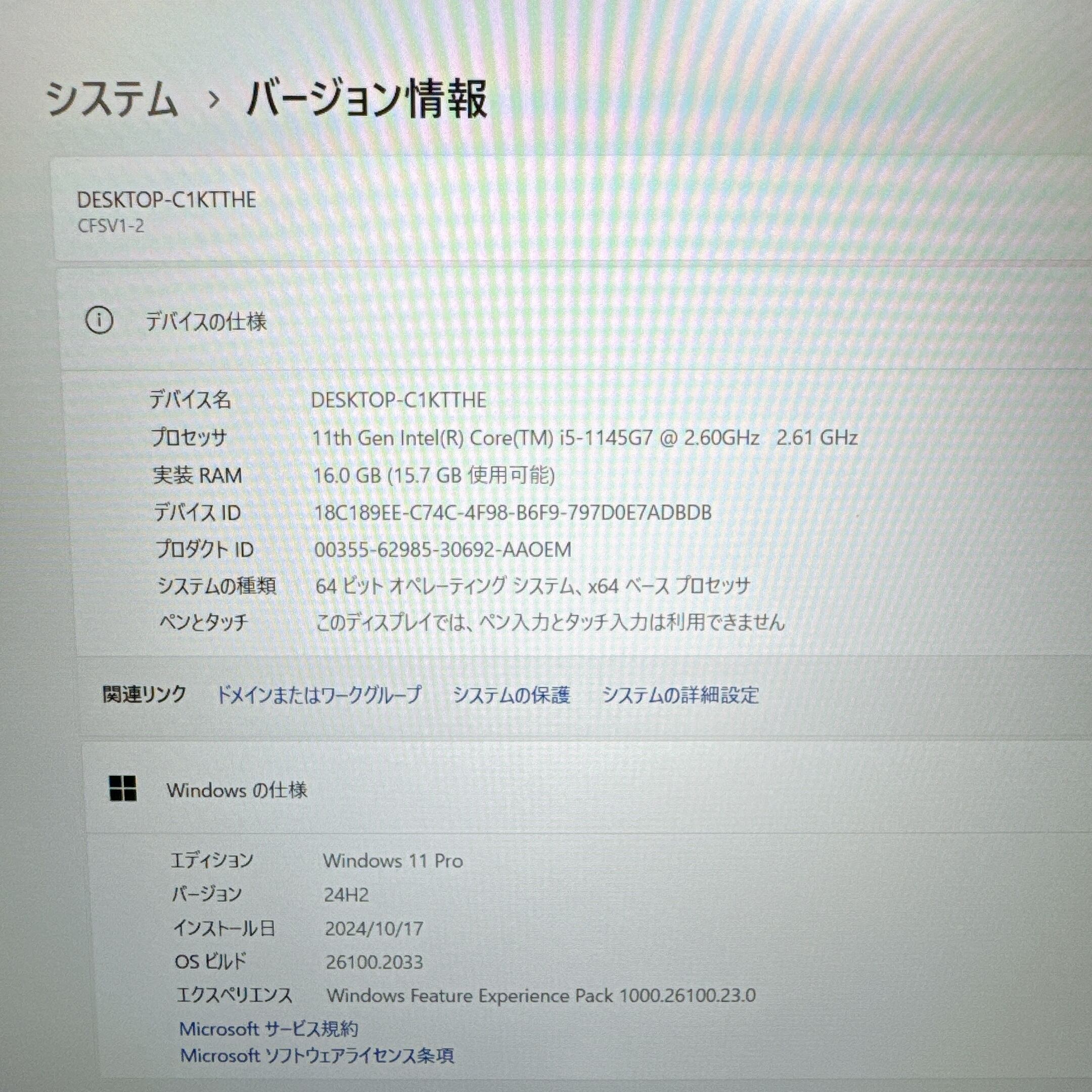This screenshot has width=1092, height=1092.
Task: Click the OS ビルド 26100.2033 value
Action: [x=374, y=962]
